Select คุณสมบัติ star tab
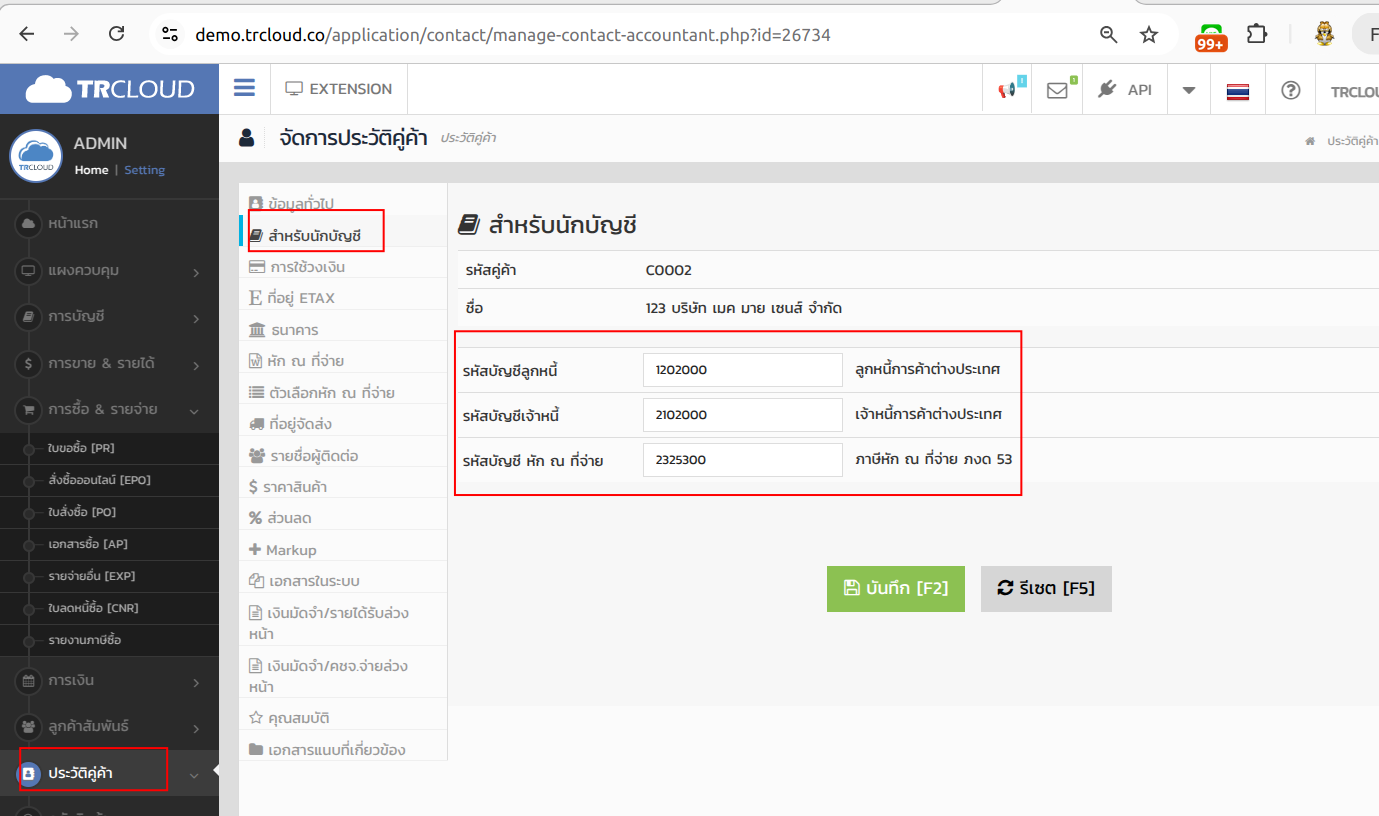This screenshot has width=1379, height=816. pos(343,718)
